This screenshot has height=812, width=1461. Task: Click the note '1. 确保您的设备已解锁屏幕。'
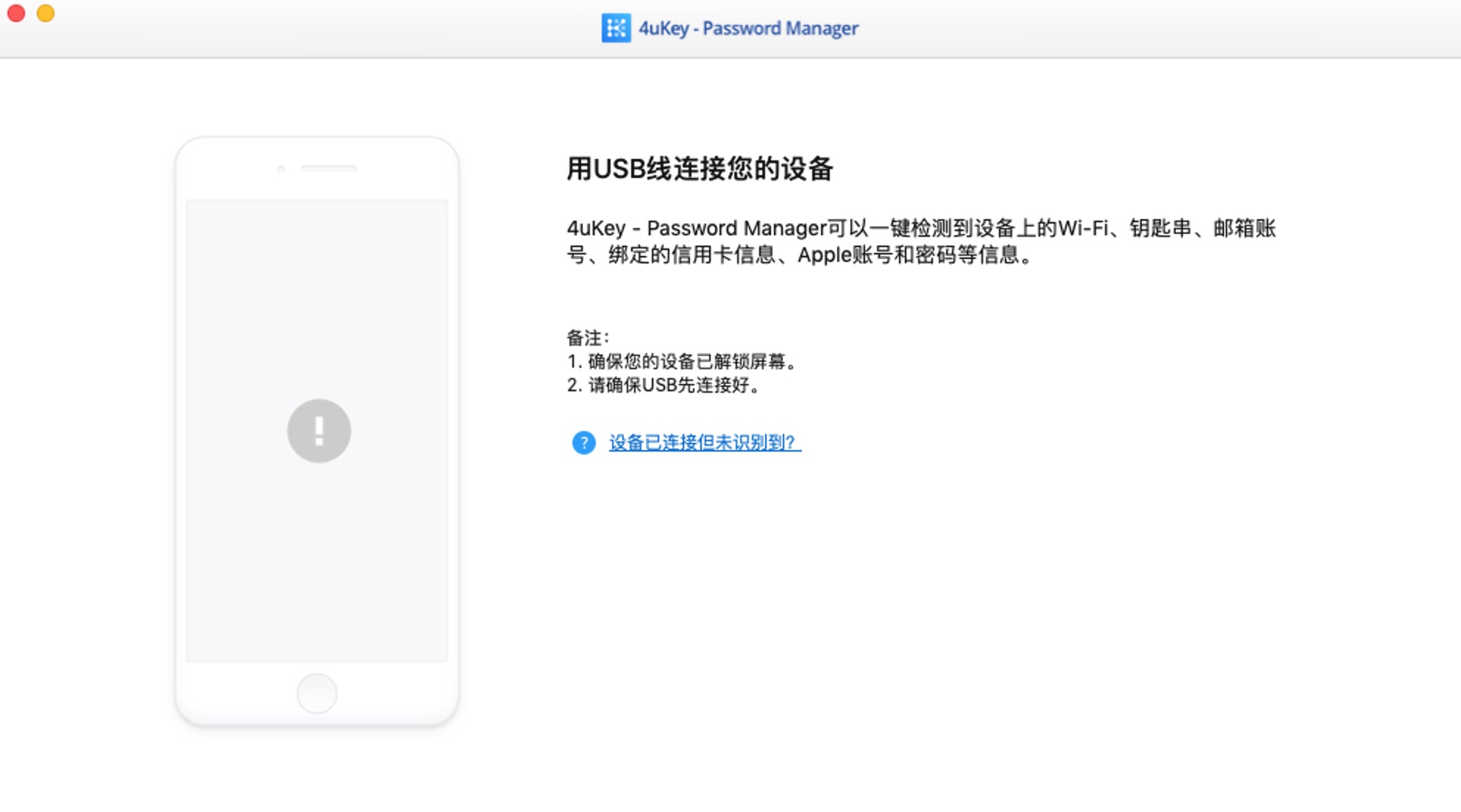click(682, 362)
